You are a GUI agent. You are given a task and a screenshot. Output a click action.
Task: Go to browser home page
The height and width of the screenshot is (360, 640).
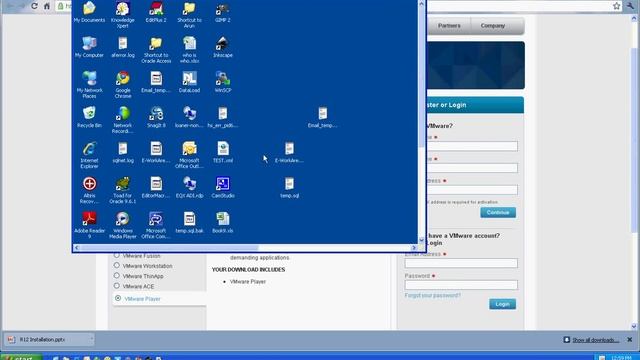coord(47,6)
